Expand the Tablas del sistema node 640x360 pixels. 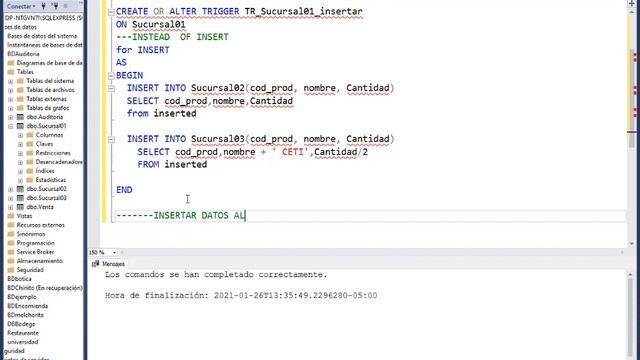[x=11, y=81]
